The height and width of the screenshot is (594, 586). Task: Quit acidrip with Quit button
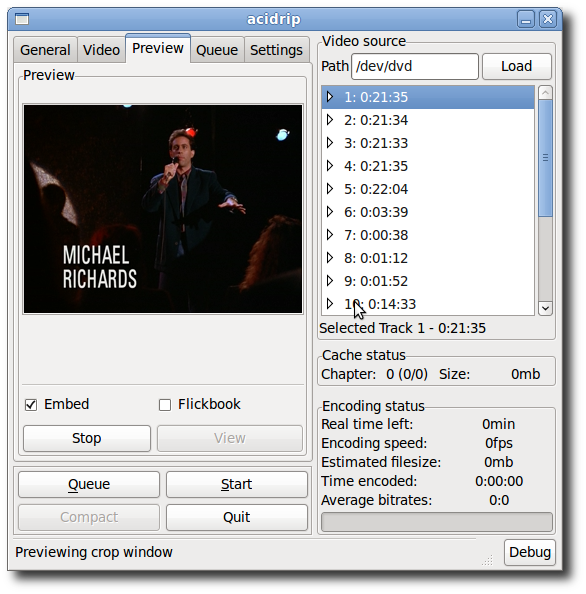236,517
